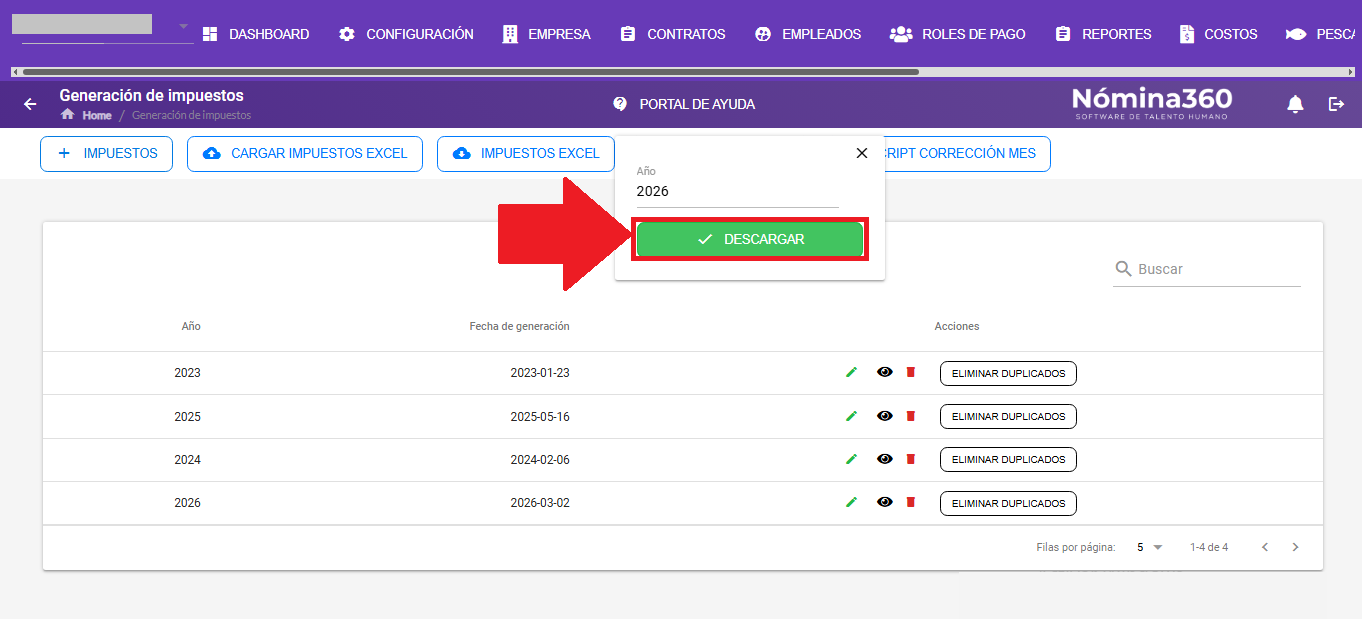1362x619 pixels.
Task: Open the ROLES DE PAGO menu
Action: tap(958, 34)
